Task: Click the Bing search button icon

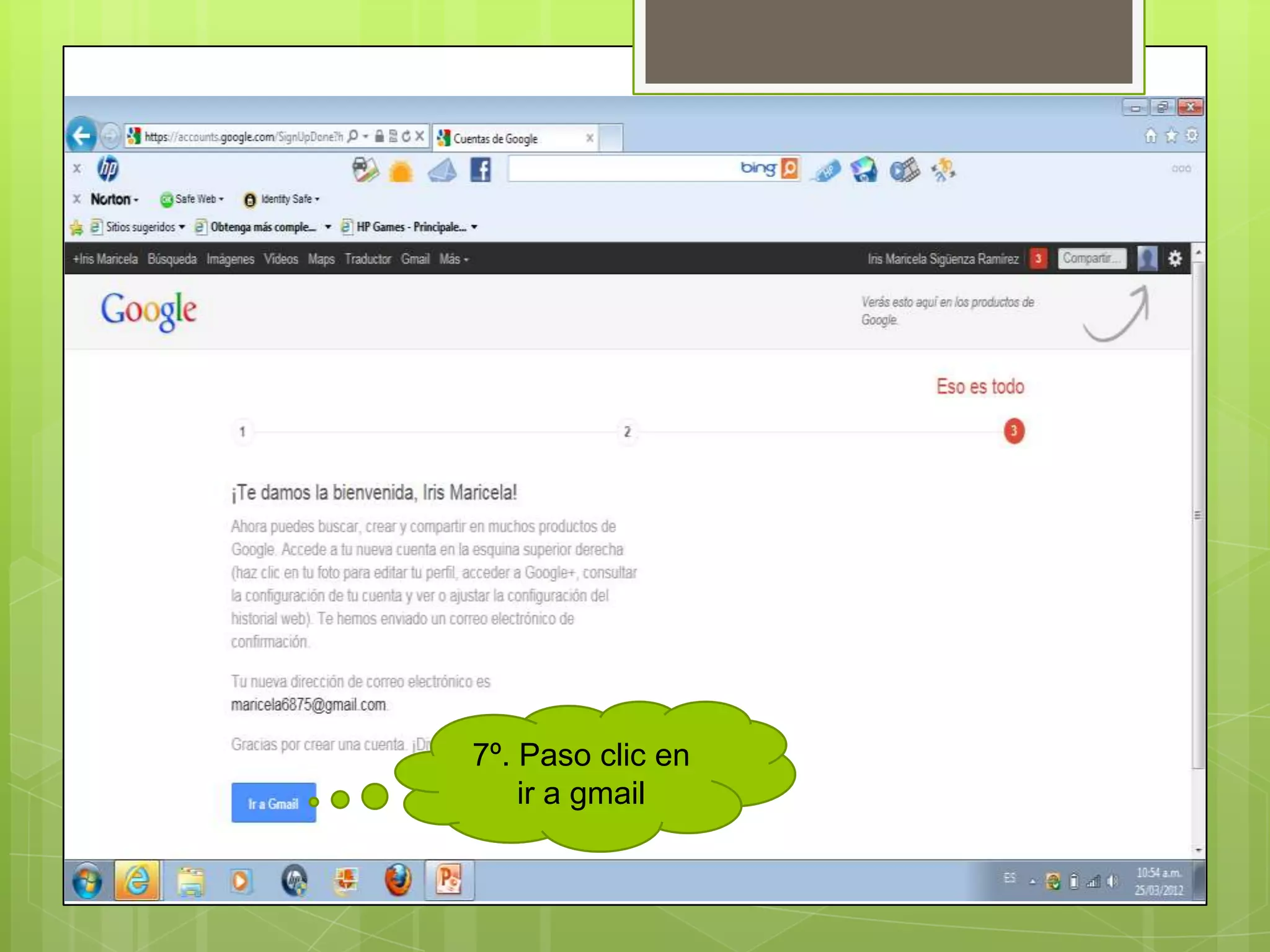Action: click(789, 169)
